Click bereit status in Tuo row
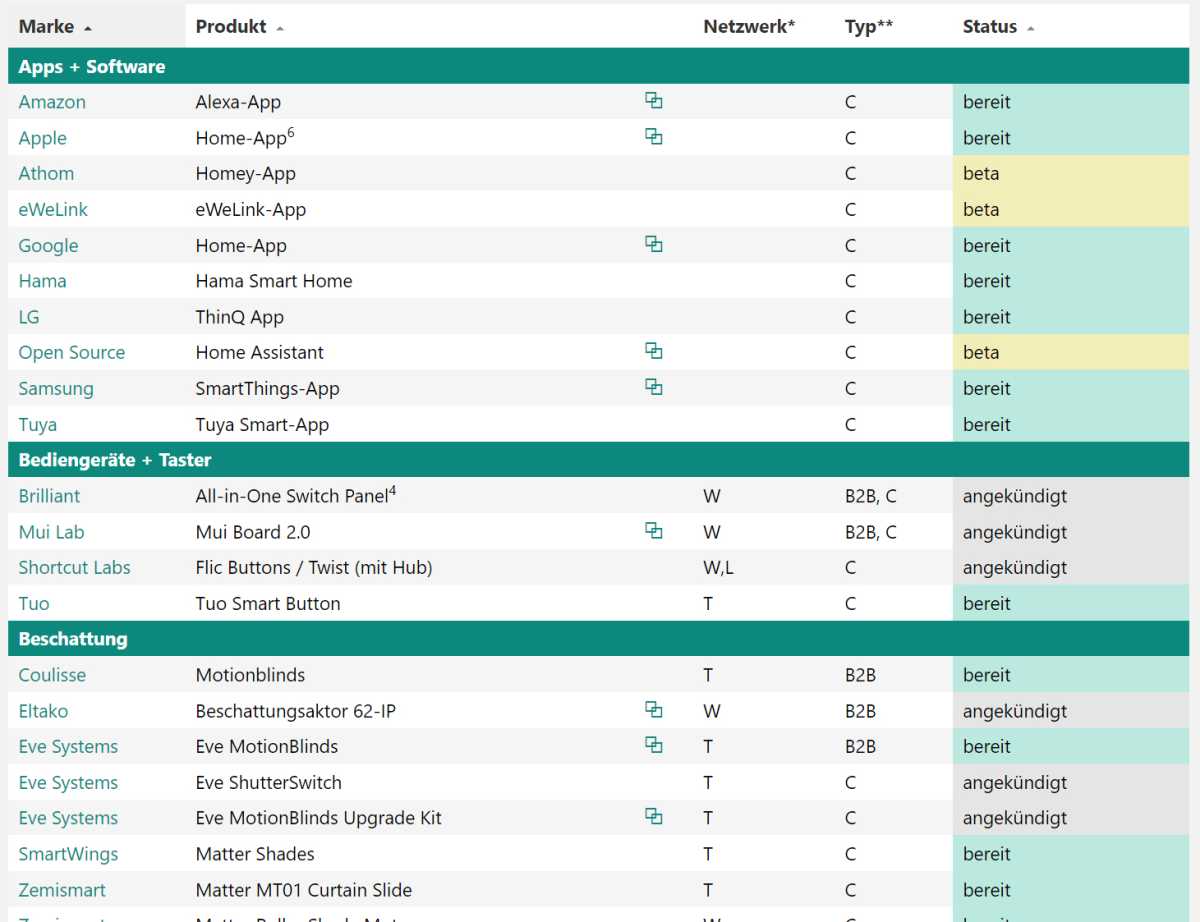The width and height of the screenshot is (1200, 922). pyautogui.click(x=1071, y=603)
